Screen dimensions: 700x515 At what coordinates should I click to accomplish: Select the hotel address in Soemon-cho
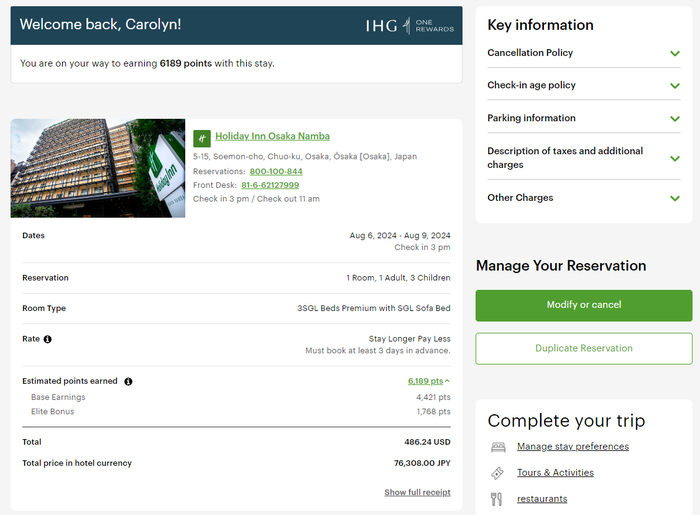click(305, 157)
